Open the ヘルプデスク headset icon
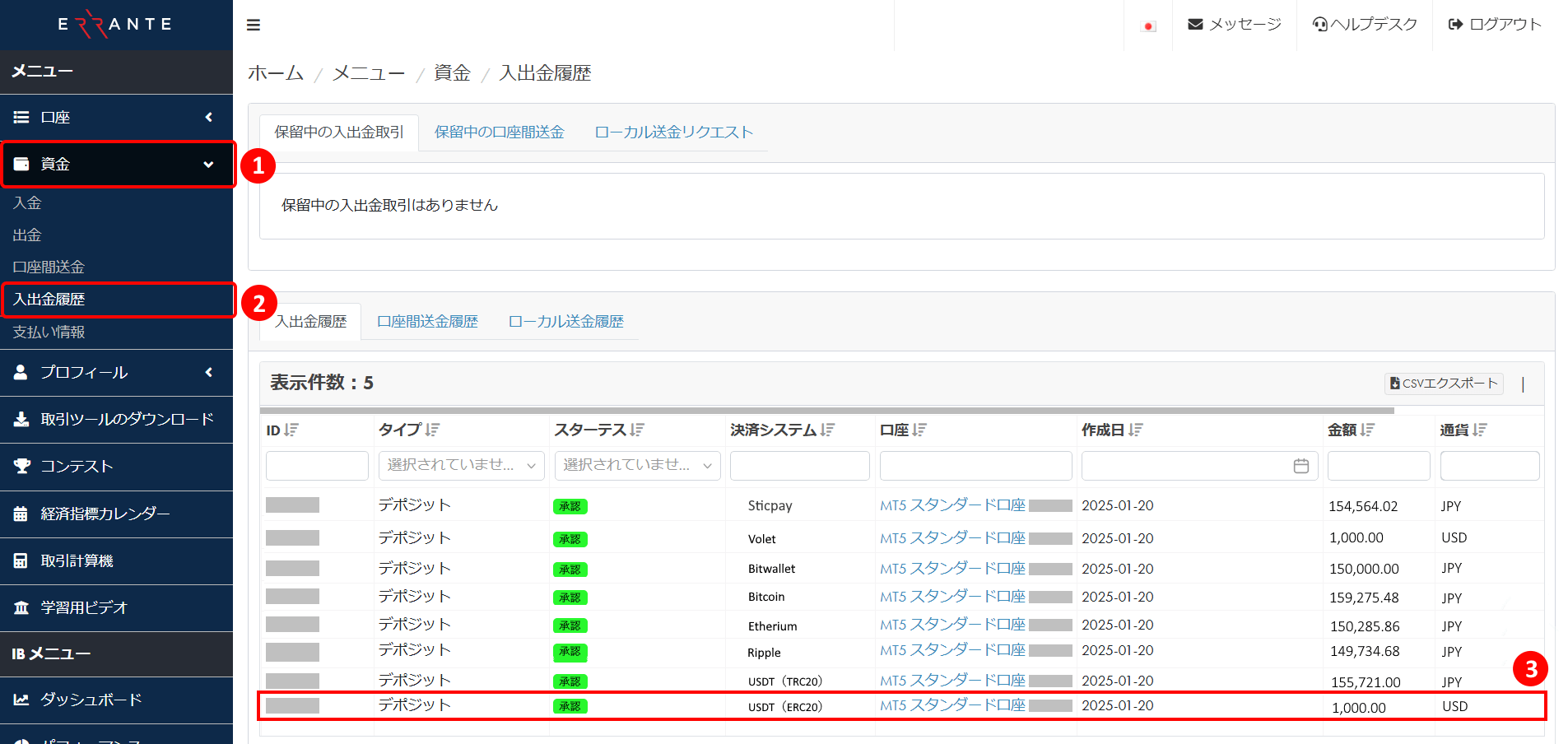The image size is (1568, 744). 1322,24
